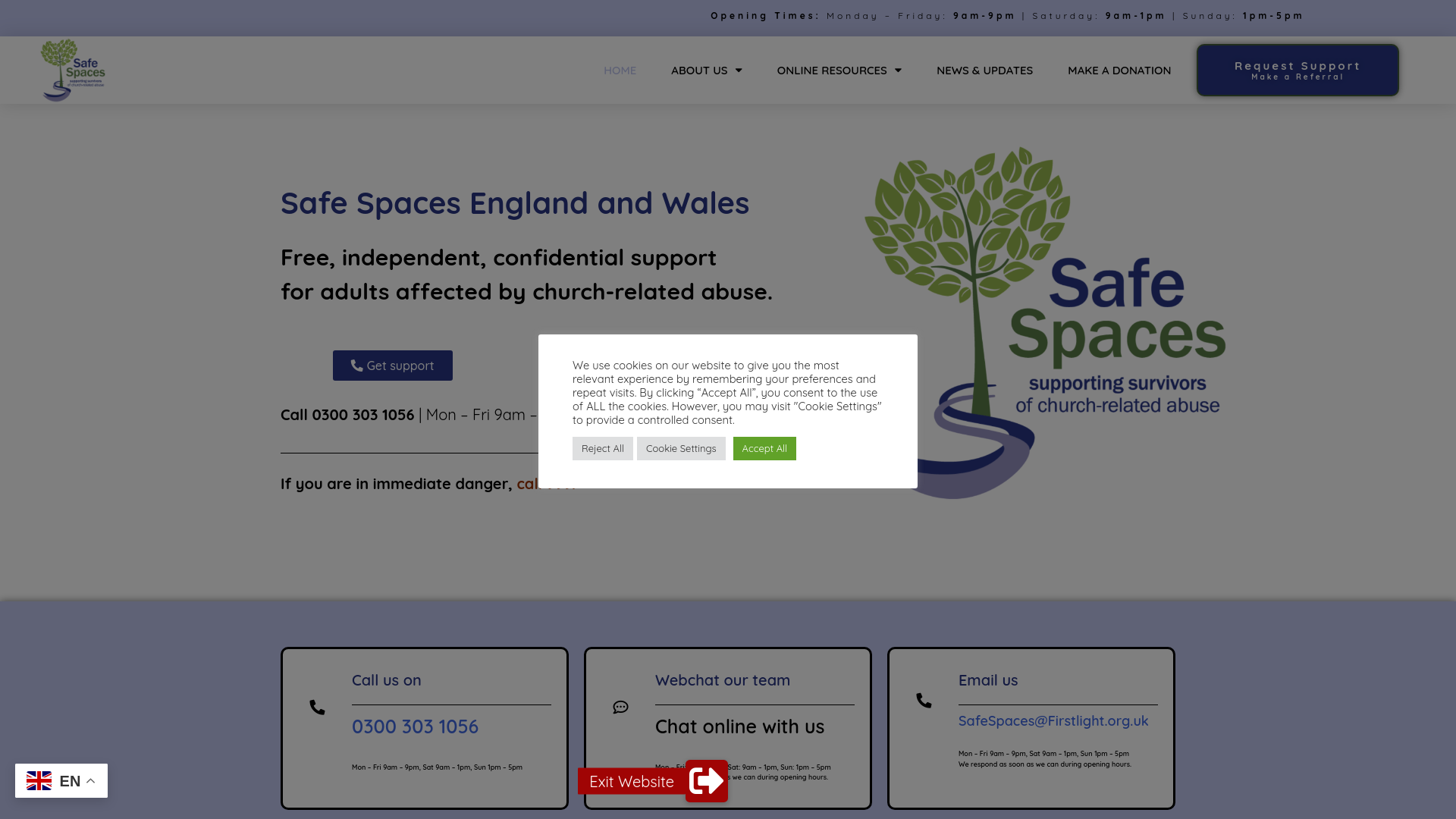Click the UK flag icon
Screen dimensions: 1456x819
coord(39,781)
